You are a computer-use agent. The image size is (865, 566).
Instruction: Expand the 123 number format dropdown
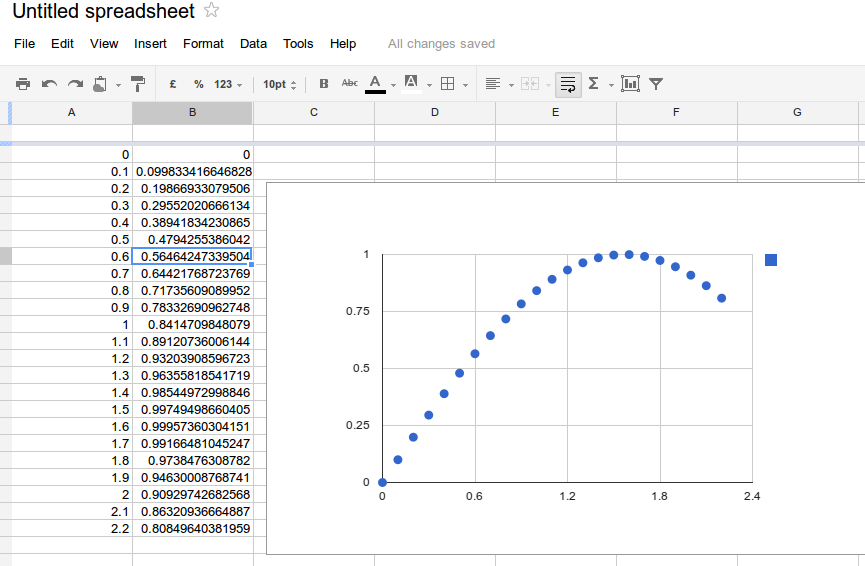coord(229,84)
